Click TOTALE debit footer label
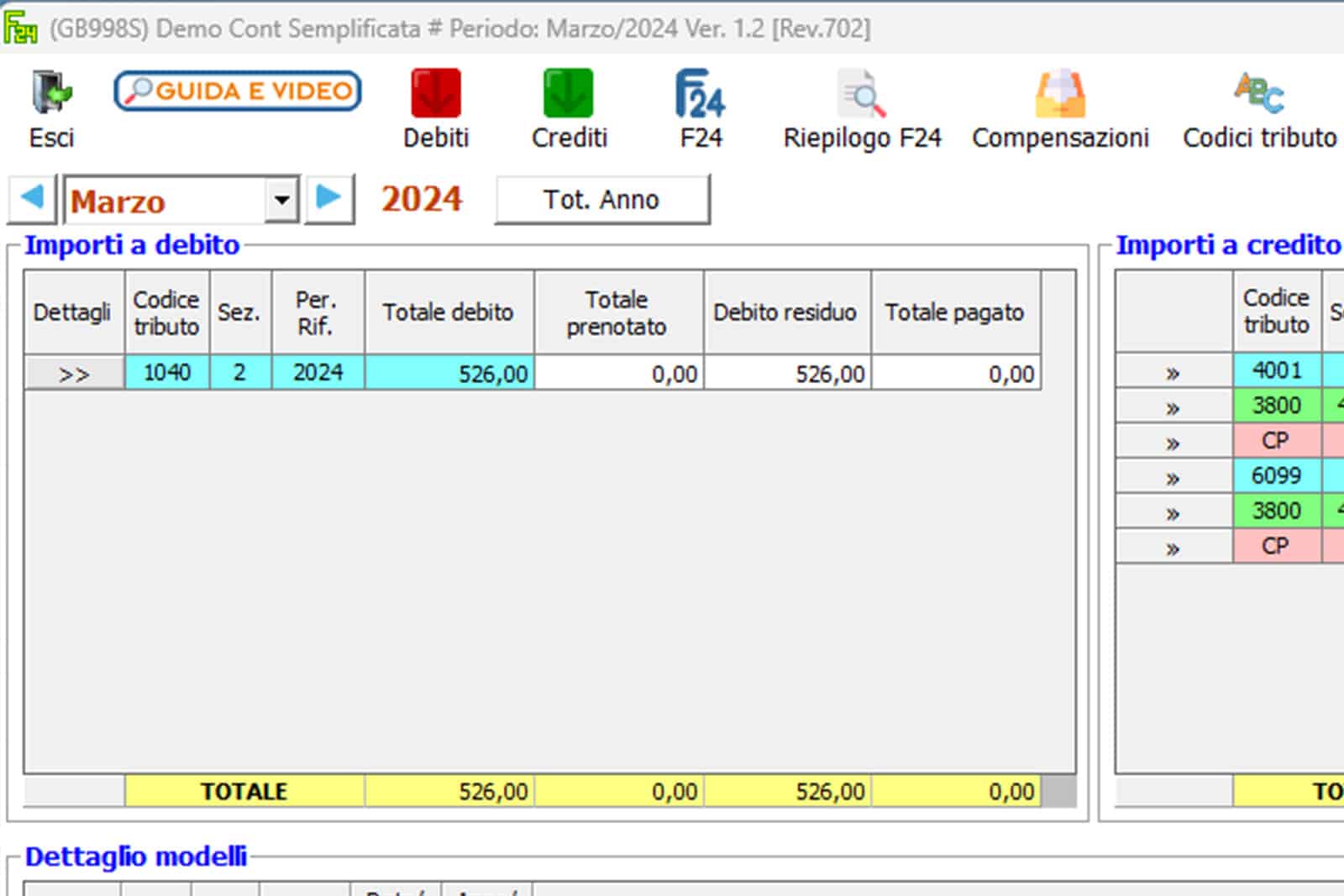The height and width of the screenshot is (896, 1344). [244, 791]
